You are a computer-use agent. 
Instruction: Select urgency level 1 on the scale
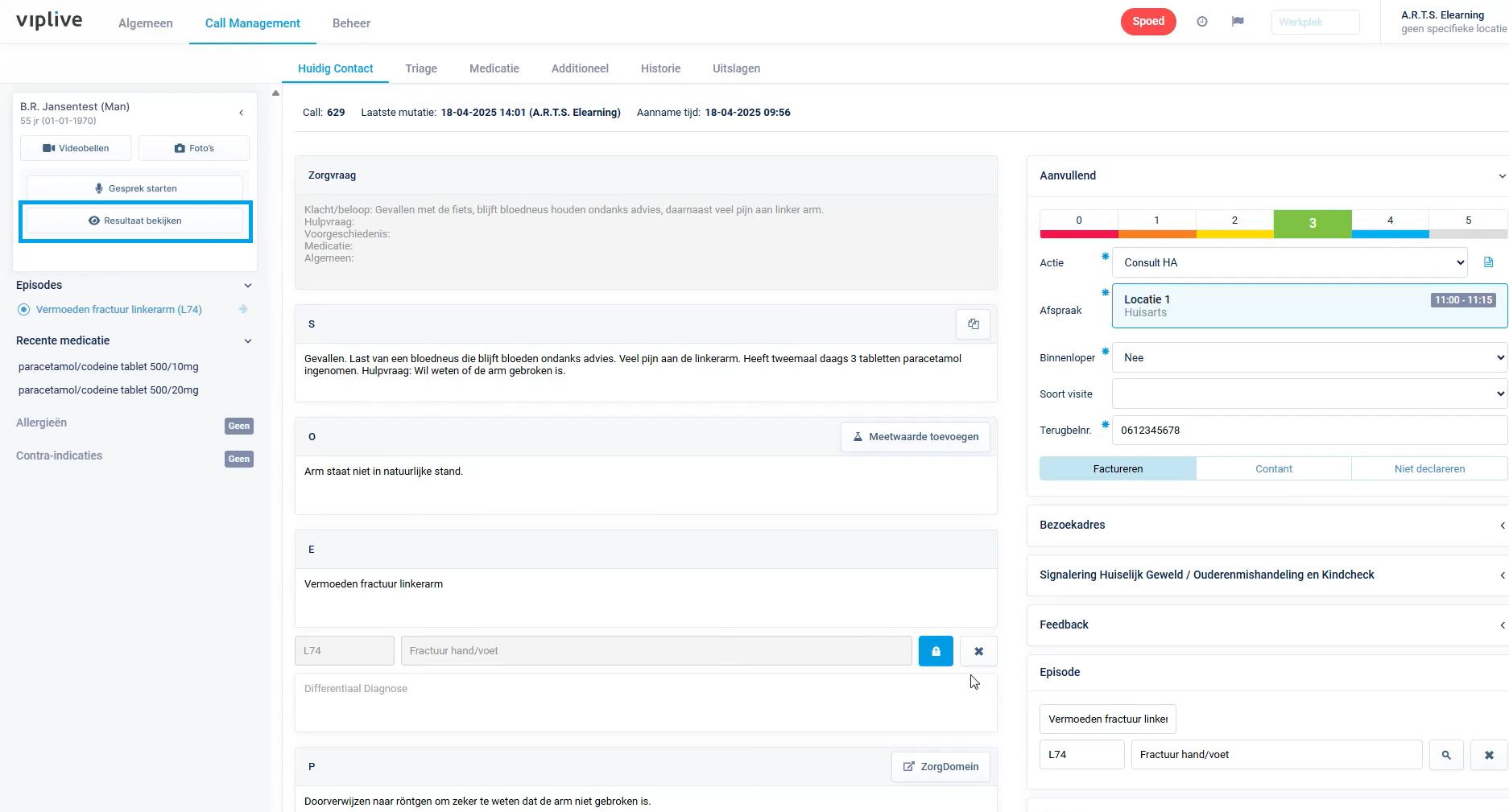click(x=1156, y=221)
